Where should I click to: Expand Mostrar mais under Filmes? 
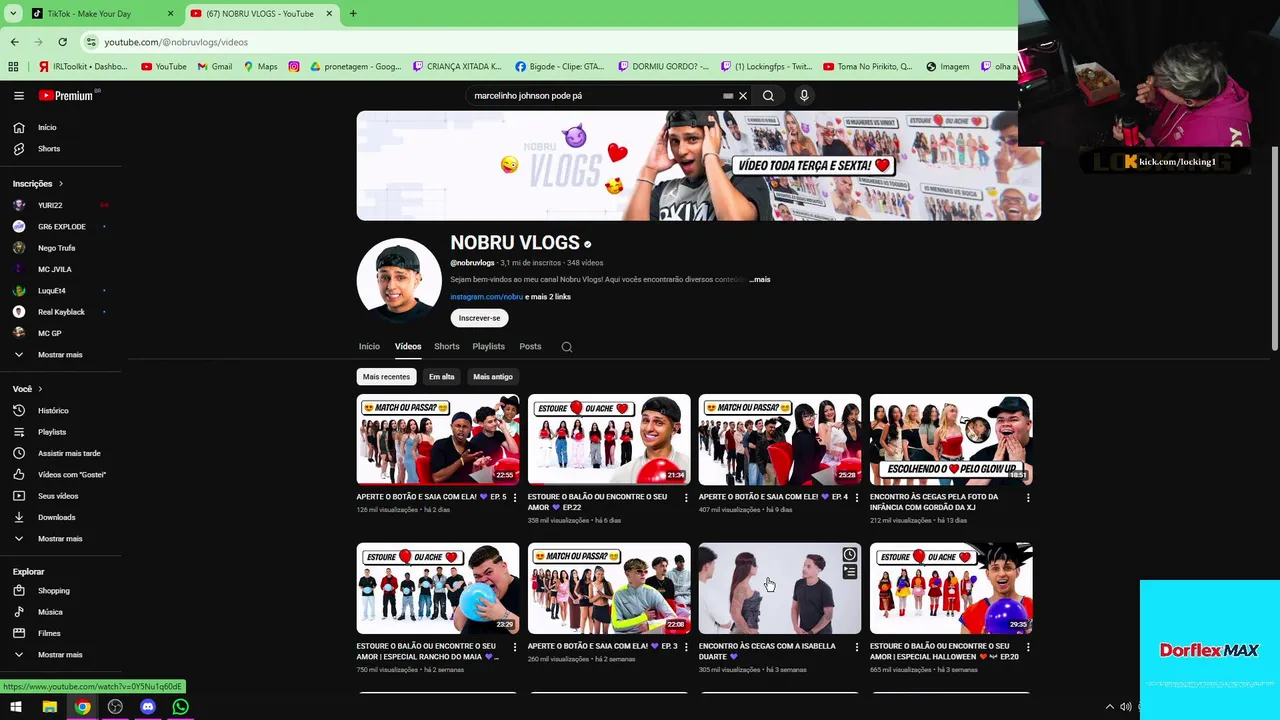[x=61, y=655]
